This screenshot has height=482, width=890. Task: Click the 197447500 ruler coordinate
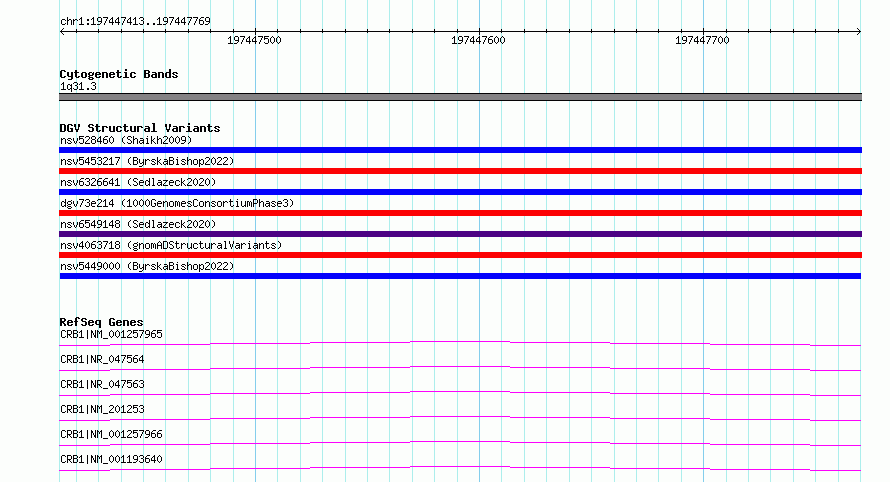pyautogui.click(x=254, y=40)
